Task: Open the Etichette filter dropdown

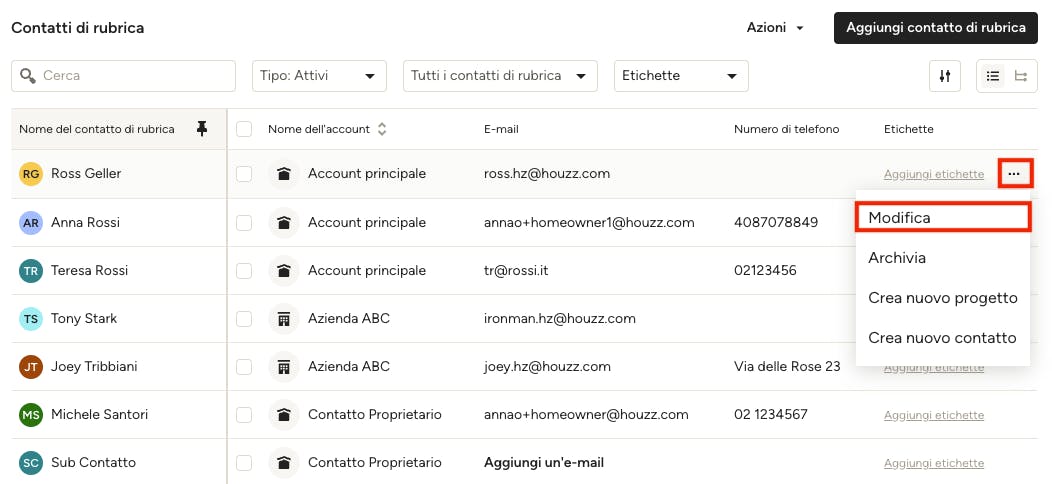Action: pos(681,76)
